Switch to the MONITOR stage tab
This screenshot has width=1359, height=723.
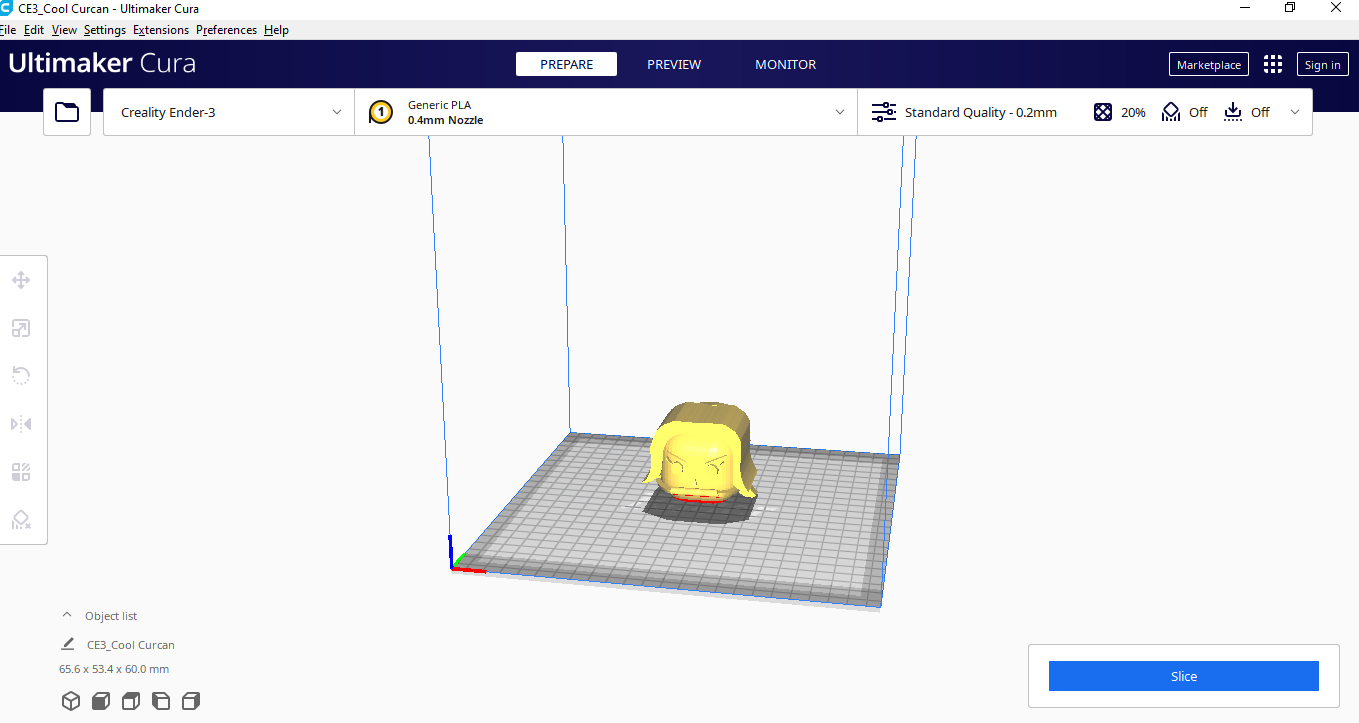pyautogui.click(x=785, y=64)
